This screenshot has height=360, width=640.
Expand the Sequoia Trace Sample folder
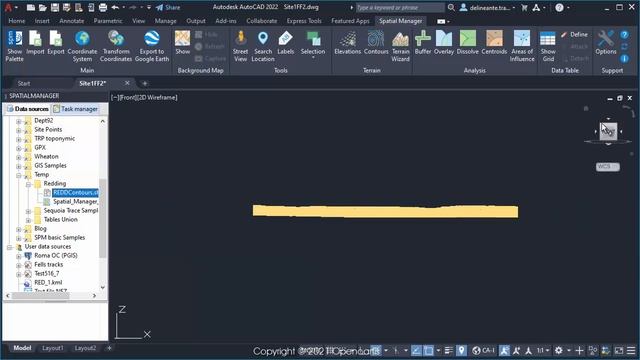[x=28, y=211]
